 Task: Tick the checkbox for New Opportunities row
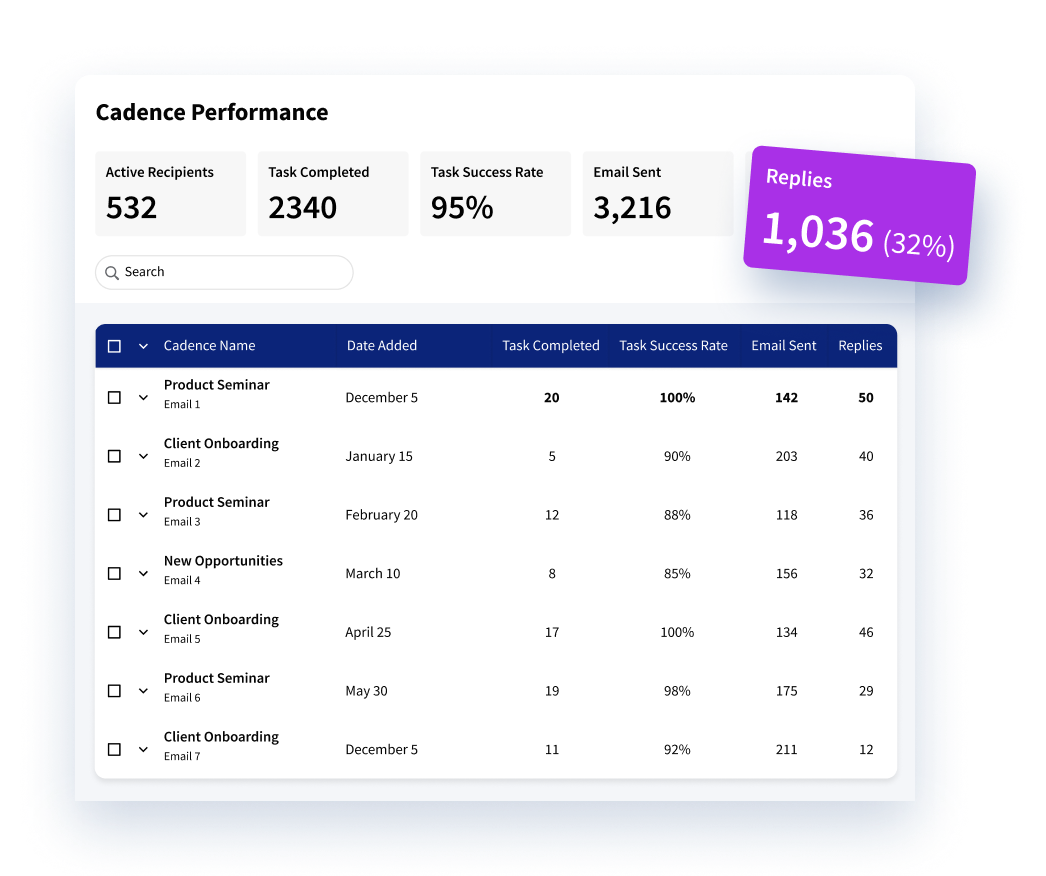coord(114,574)
